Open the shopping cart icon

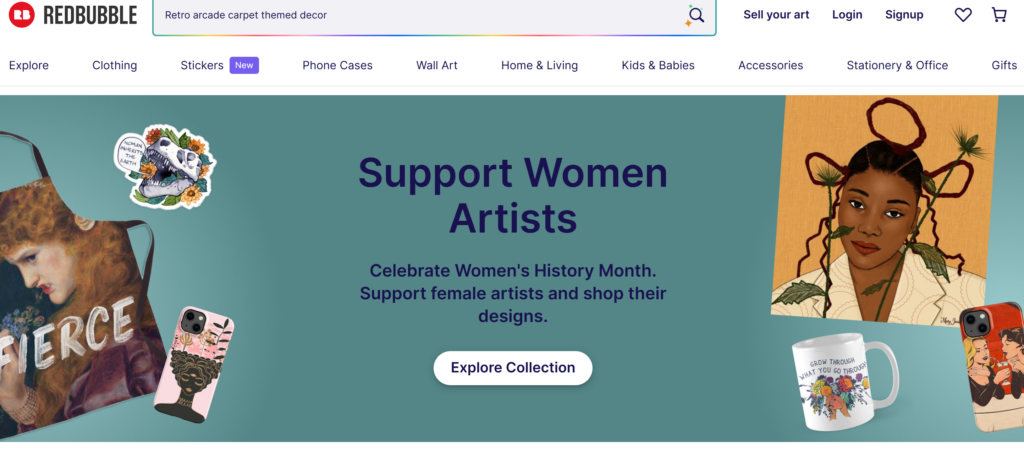[x=999, y=15]
